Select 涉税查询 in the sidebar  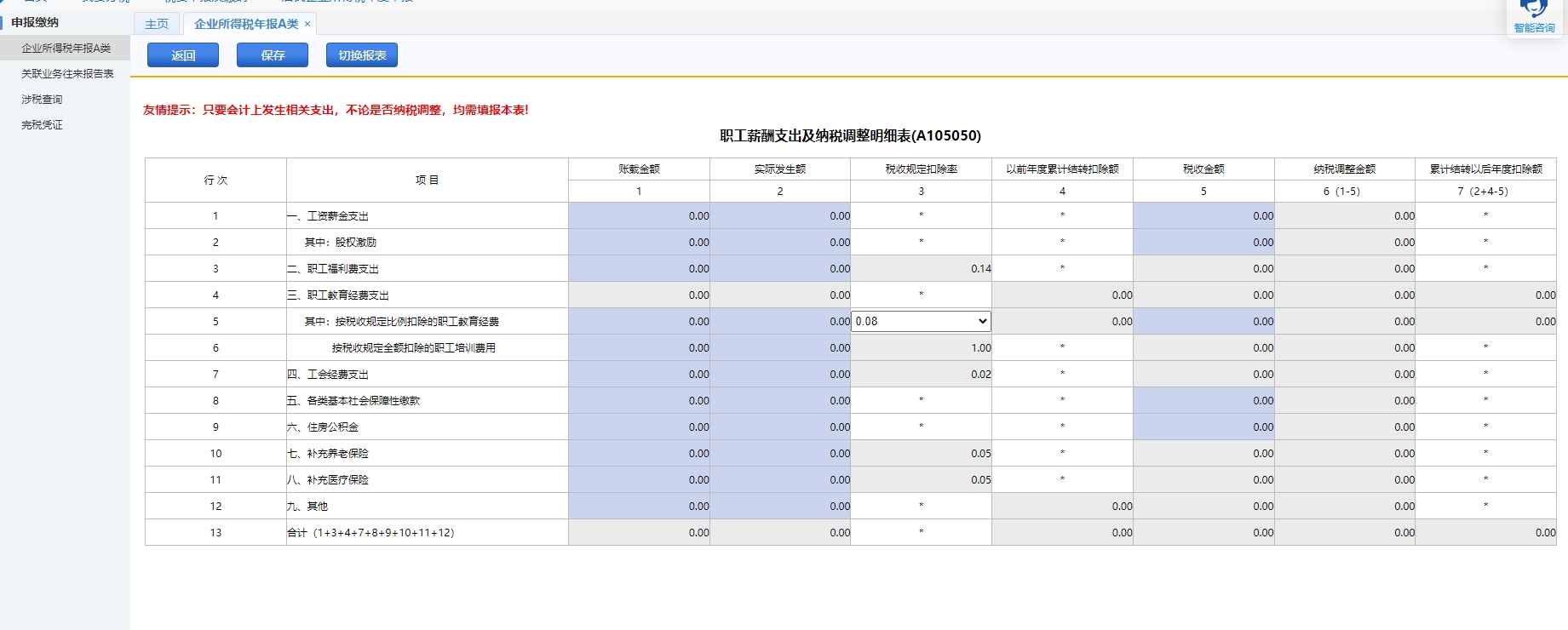[42, 100]
